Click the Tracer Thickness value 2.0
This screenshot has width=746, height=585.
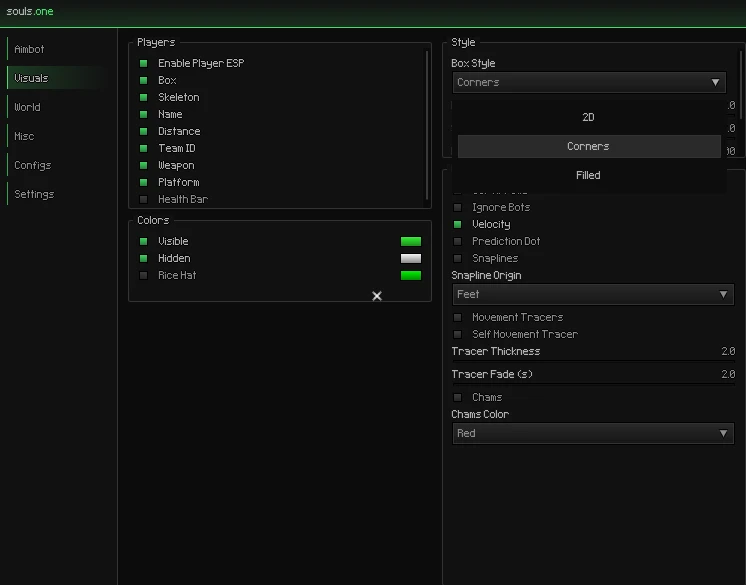point(728,351)
